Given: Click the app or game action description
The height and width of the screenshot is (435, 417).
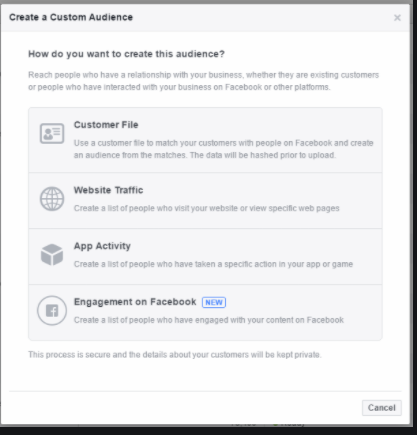Looking at the screenshot, I should coord(213,264).
